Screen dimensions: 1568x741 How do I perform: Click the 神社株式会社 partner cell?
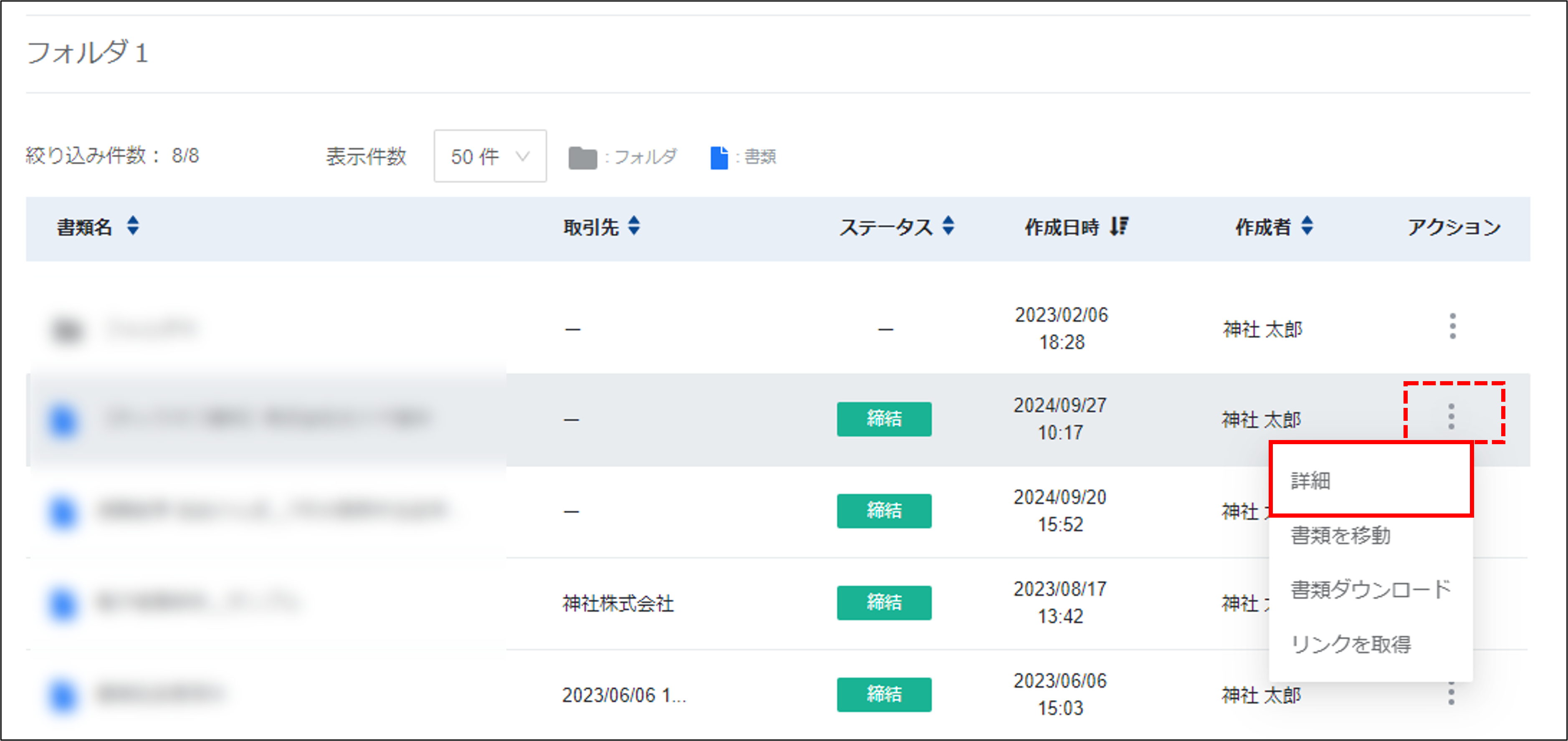point(618,603)
